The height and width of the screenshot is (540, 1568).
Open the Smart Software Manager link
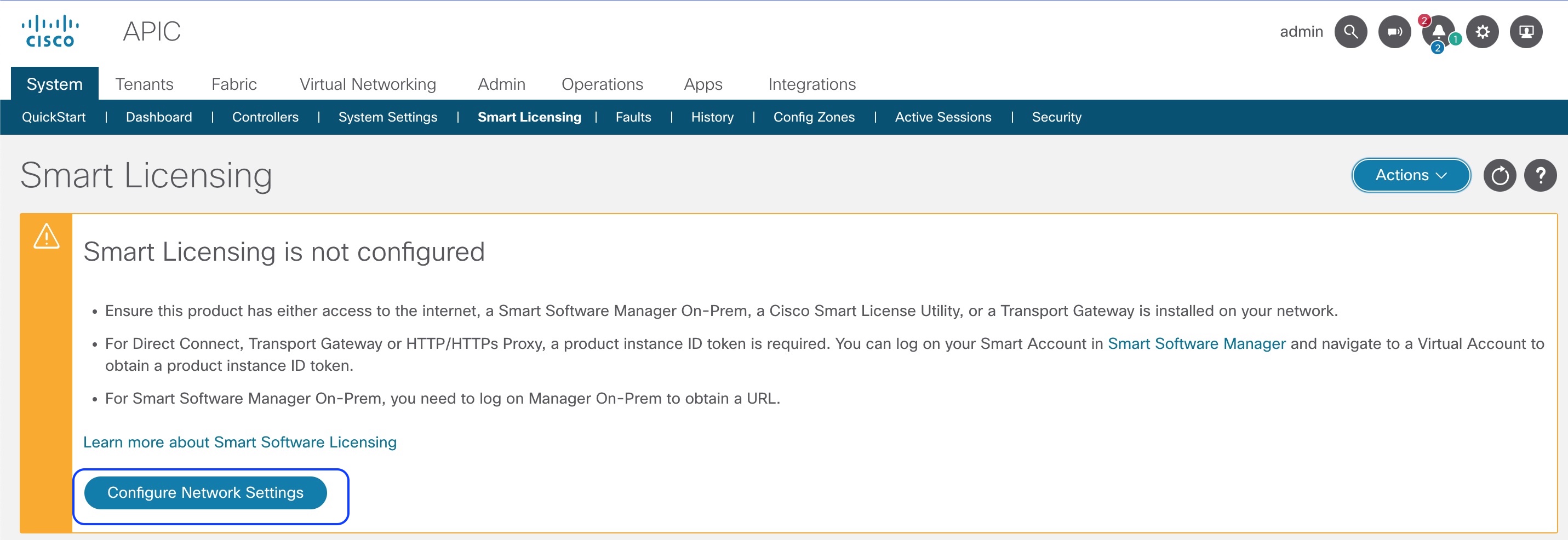pyautogui.click(x=1197, y=344)
